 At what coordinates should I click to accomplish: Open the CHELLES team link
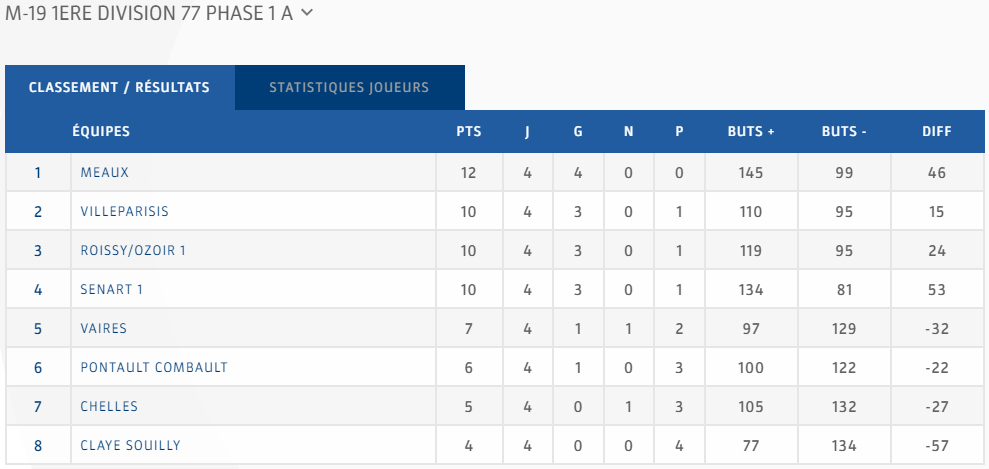[109, 407]
